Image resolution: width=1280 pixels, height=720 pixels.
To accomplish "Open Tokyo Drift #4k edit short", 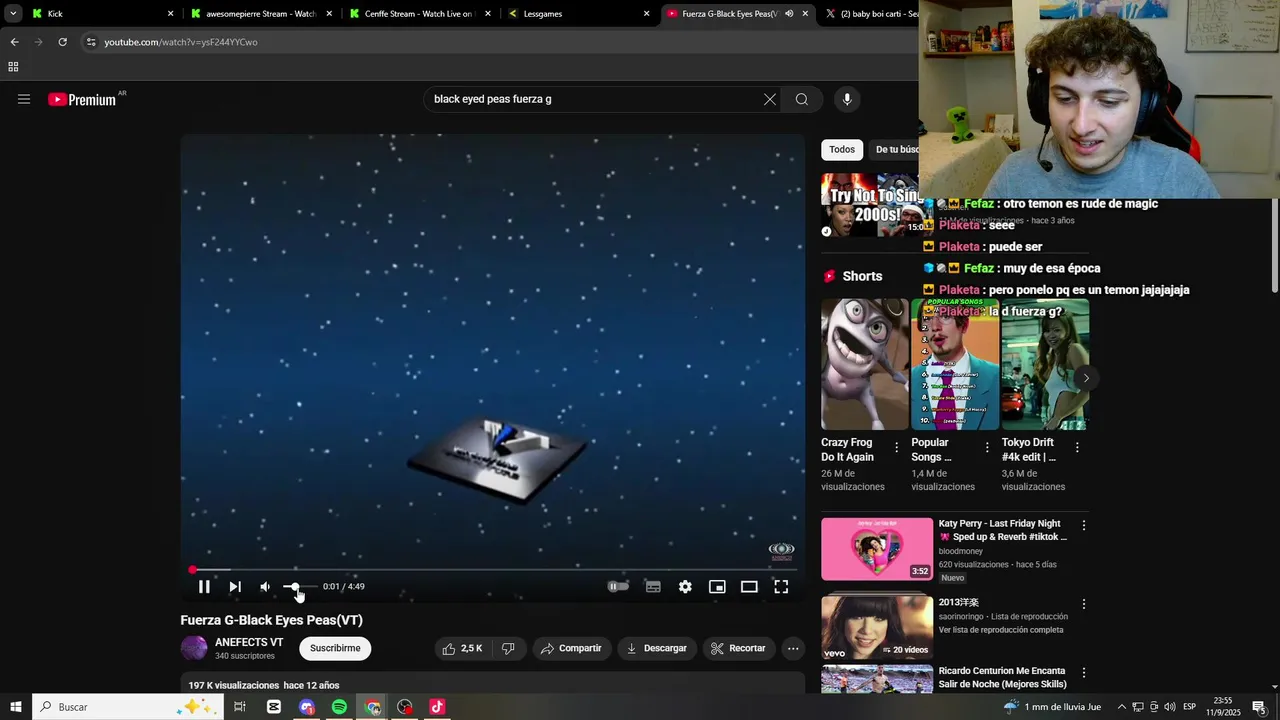I will click(x=1045, y=364).
